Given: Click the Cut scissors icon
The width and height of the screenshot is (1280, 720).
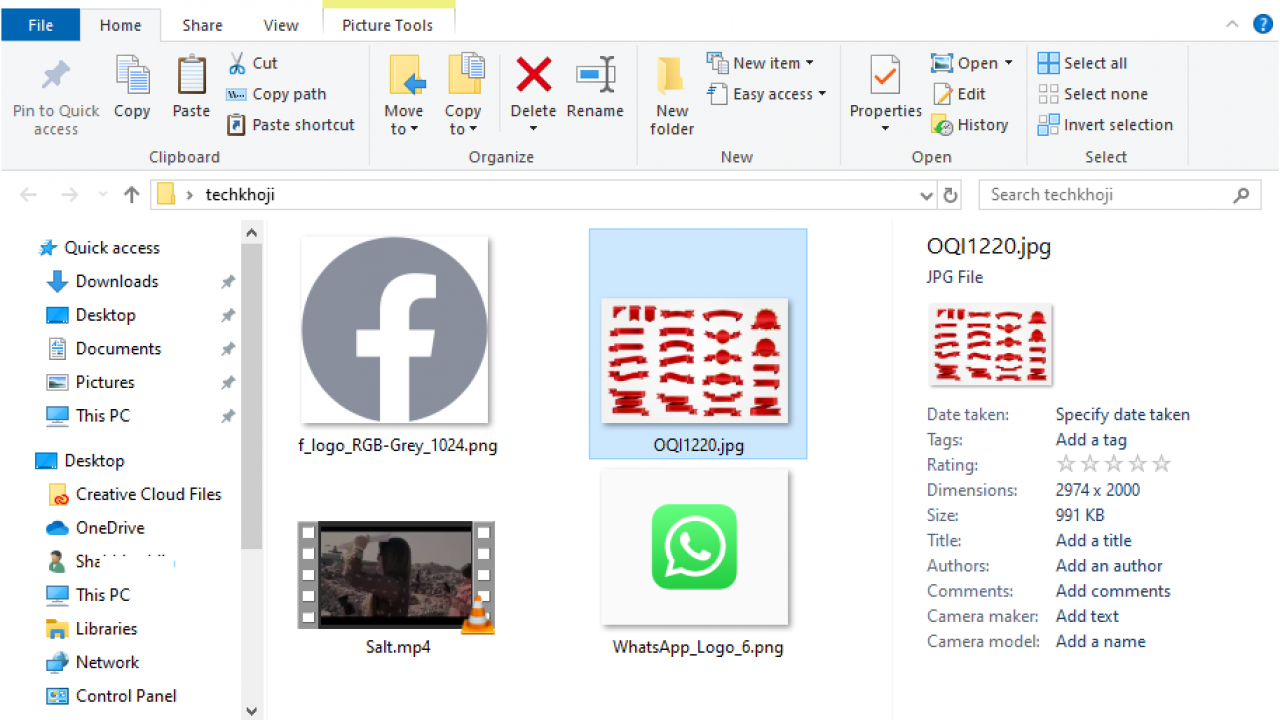Looking at the screenshot, I should click(237, 63).
